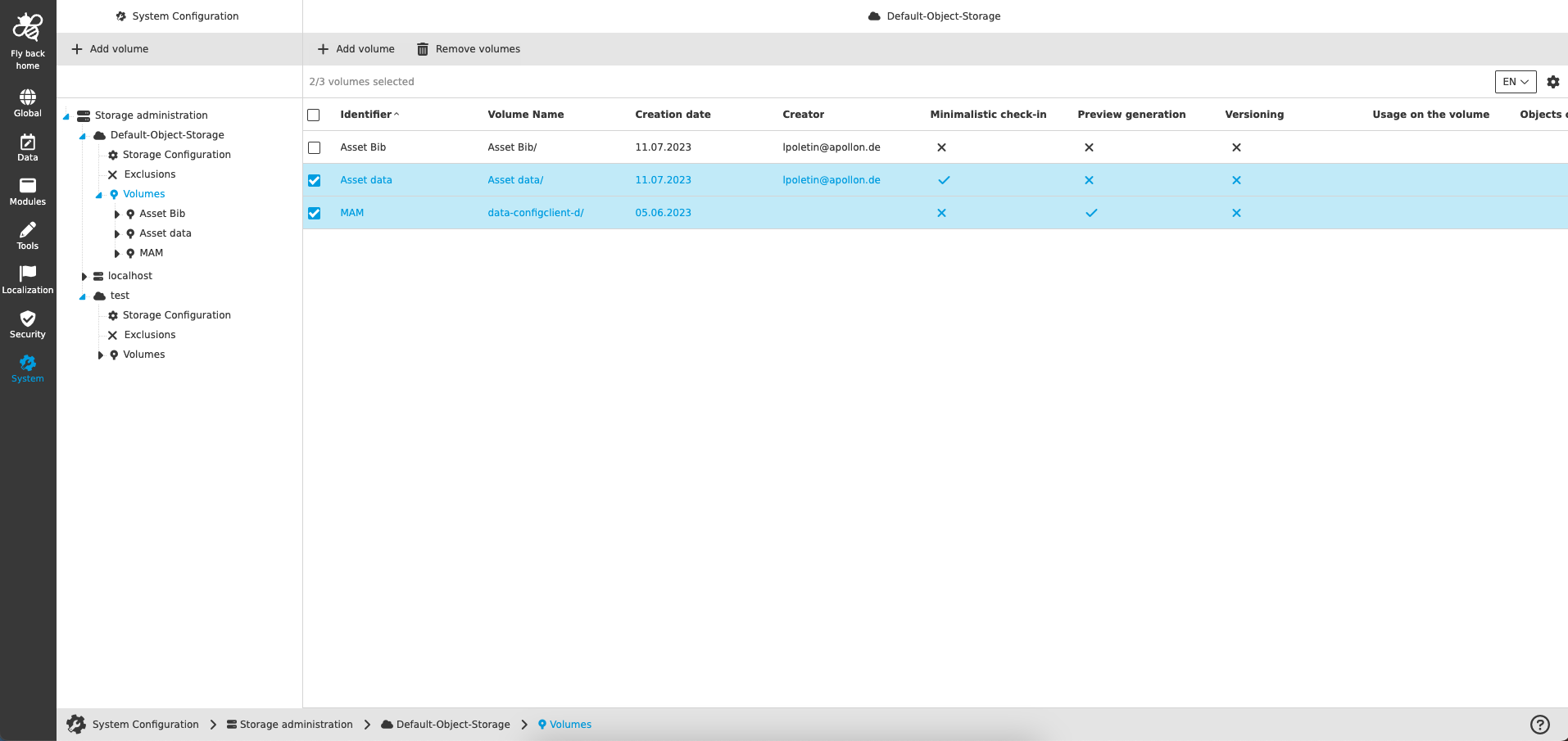
Task: Open the help icon in the status bar
Action: point(1539,724)
